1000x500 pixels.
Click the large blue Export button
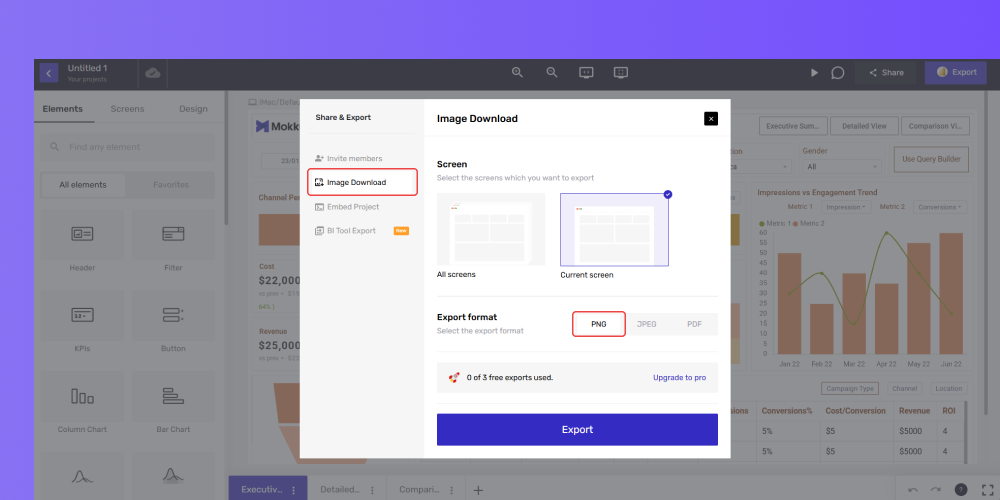(x=577, y=430)
